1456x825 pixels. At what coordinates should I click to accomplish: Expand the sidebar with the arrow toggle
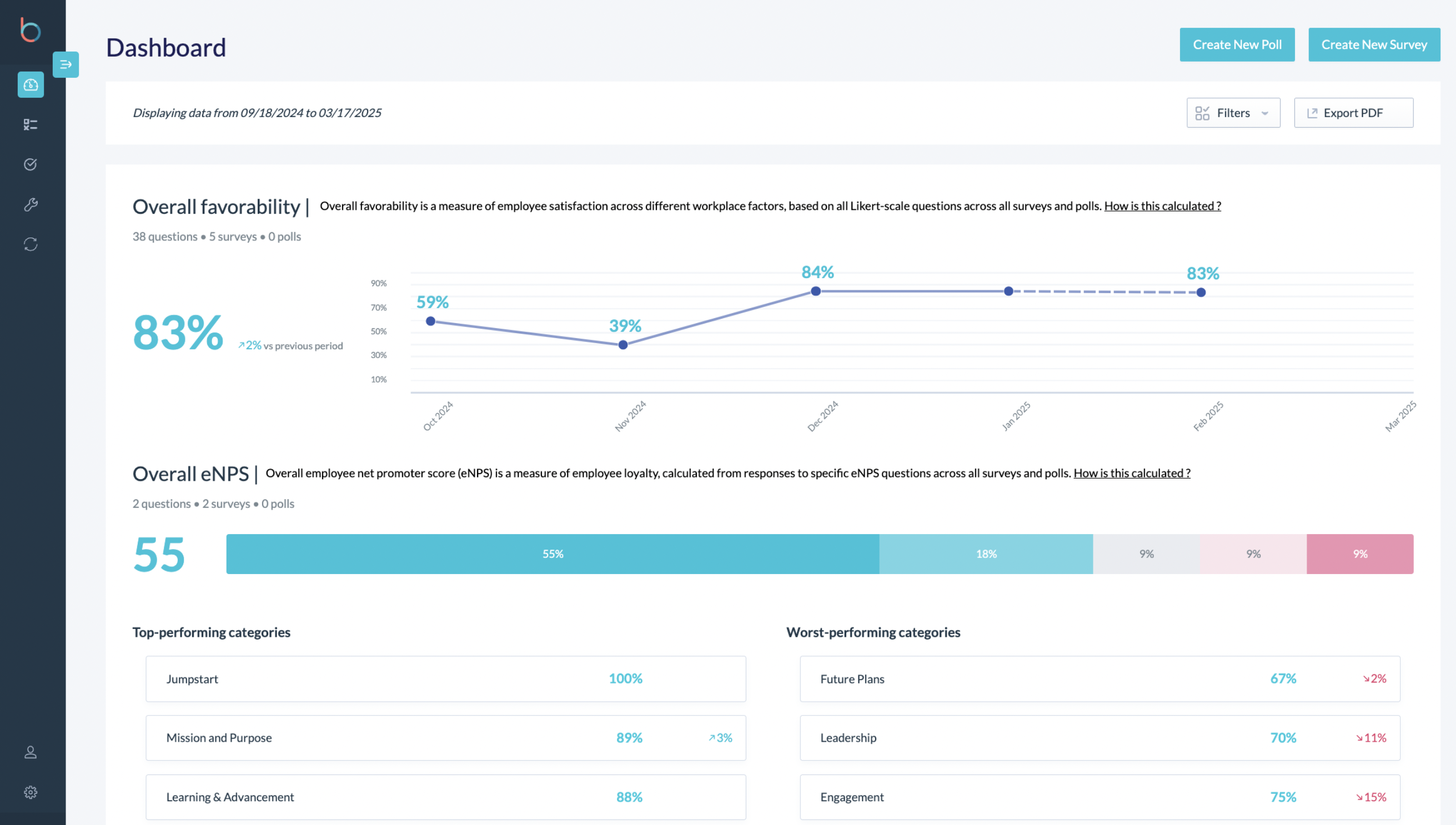66,64
